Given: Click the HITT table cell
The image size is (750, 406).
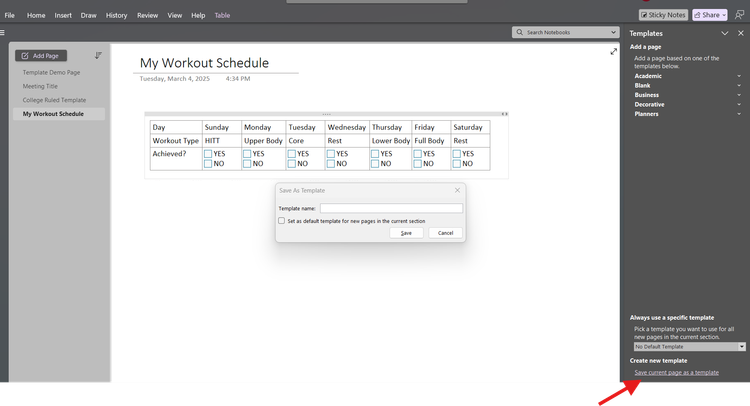Looking at the screenshot, I should (x=221, y=141).
